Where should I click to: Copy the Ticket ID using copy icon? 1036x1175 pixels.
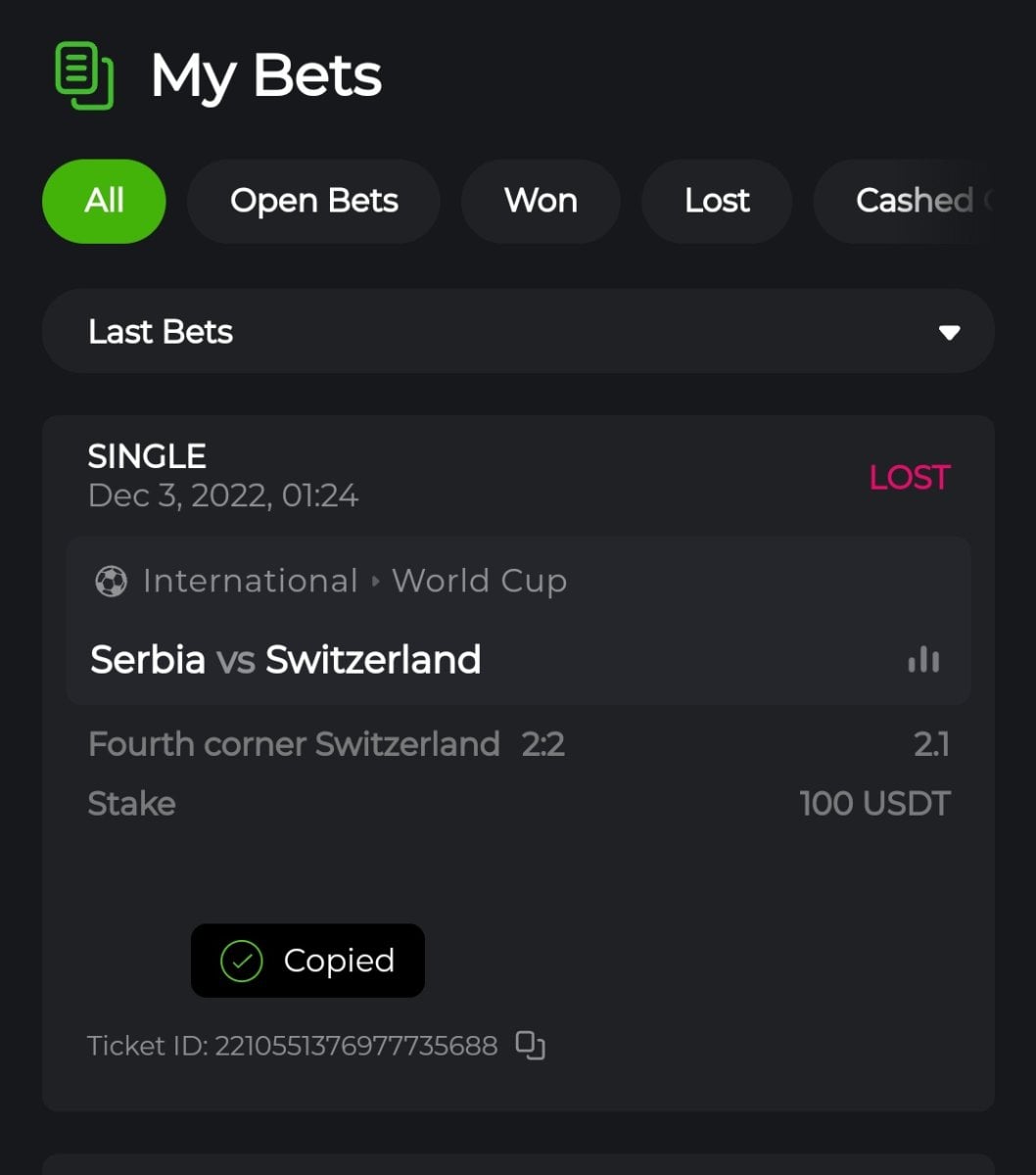530,1046
